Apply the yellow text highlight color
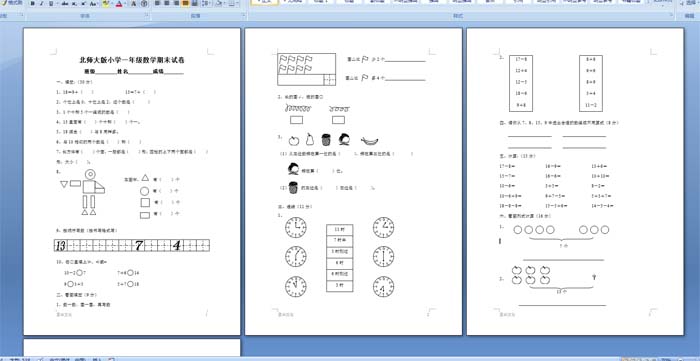This screenshot has width=700, height=361. tap(106, 4)
